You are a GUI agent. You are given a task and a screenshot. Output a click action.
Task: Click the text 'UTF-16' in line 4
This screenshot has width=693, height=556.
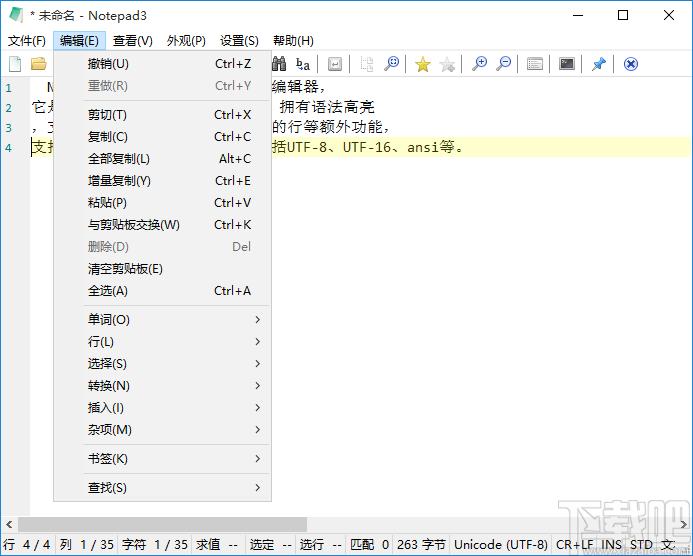click(367, 147)
